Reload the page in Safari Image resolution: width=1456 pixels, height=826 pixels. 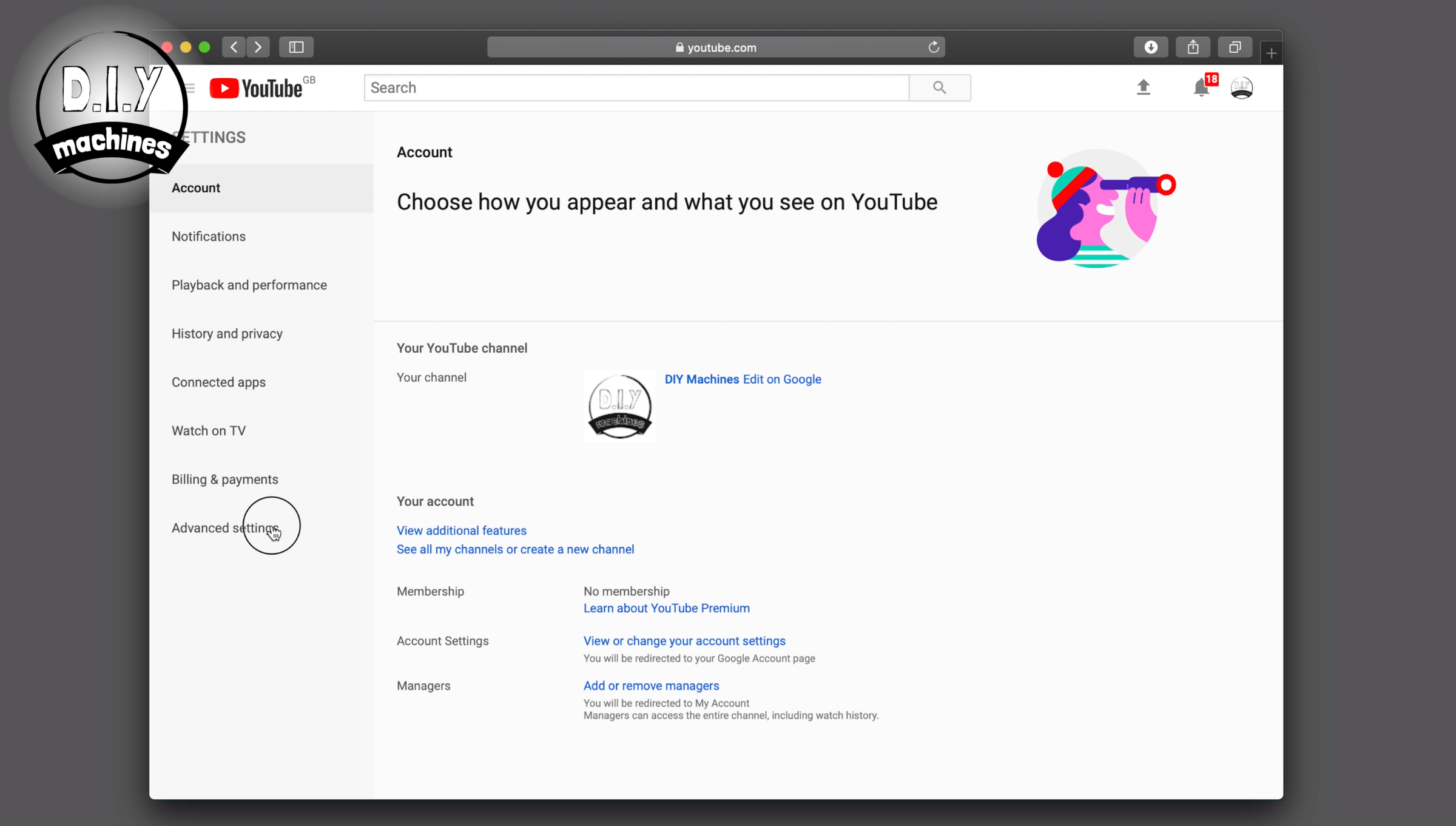pos(934,47)
